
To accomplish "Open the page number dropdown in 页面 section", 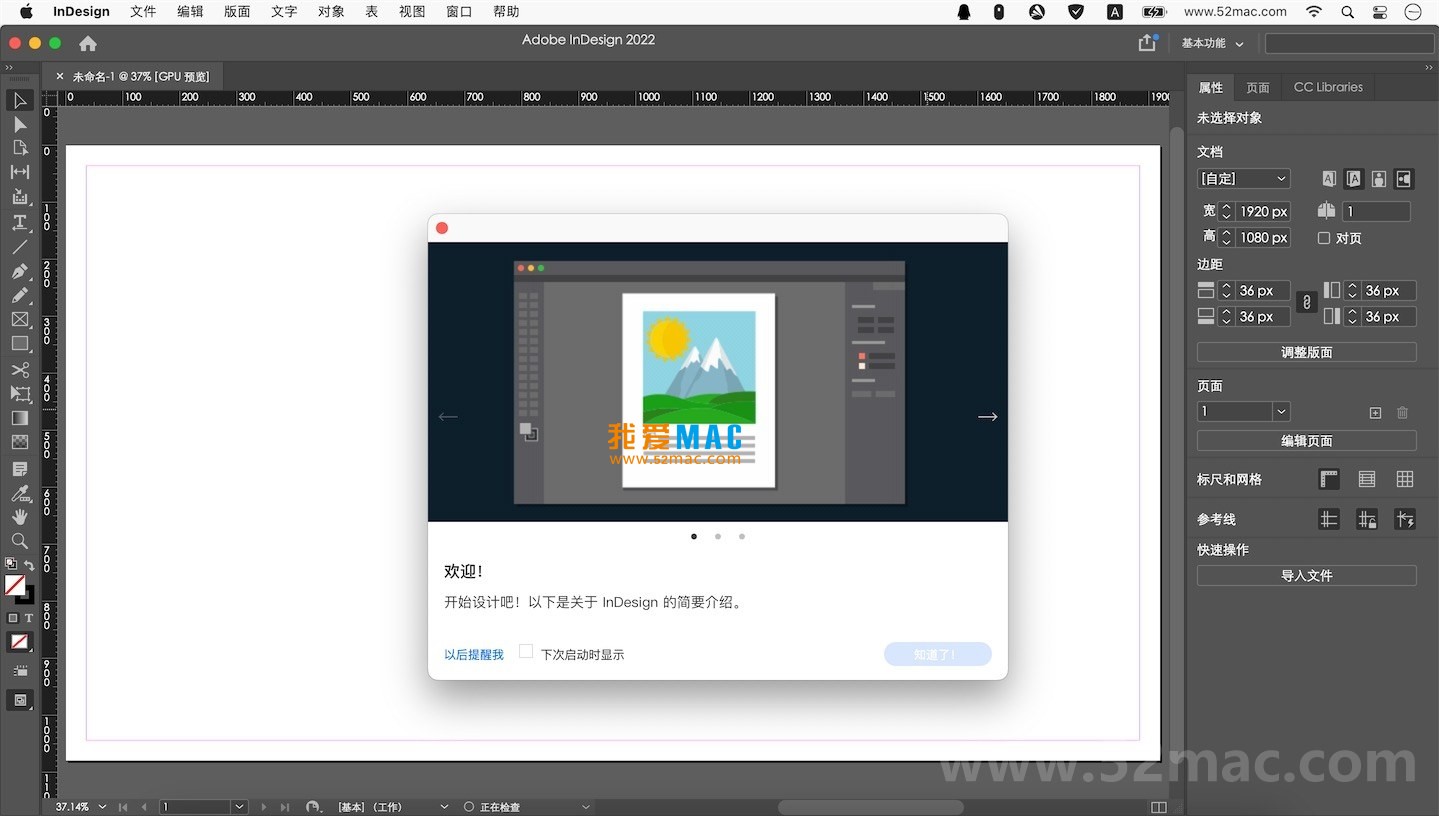I will [1281, 412].
